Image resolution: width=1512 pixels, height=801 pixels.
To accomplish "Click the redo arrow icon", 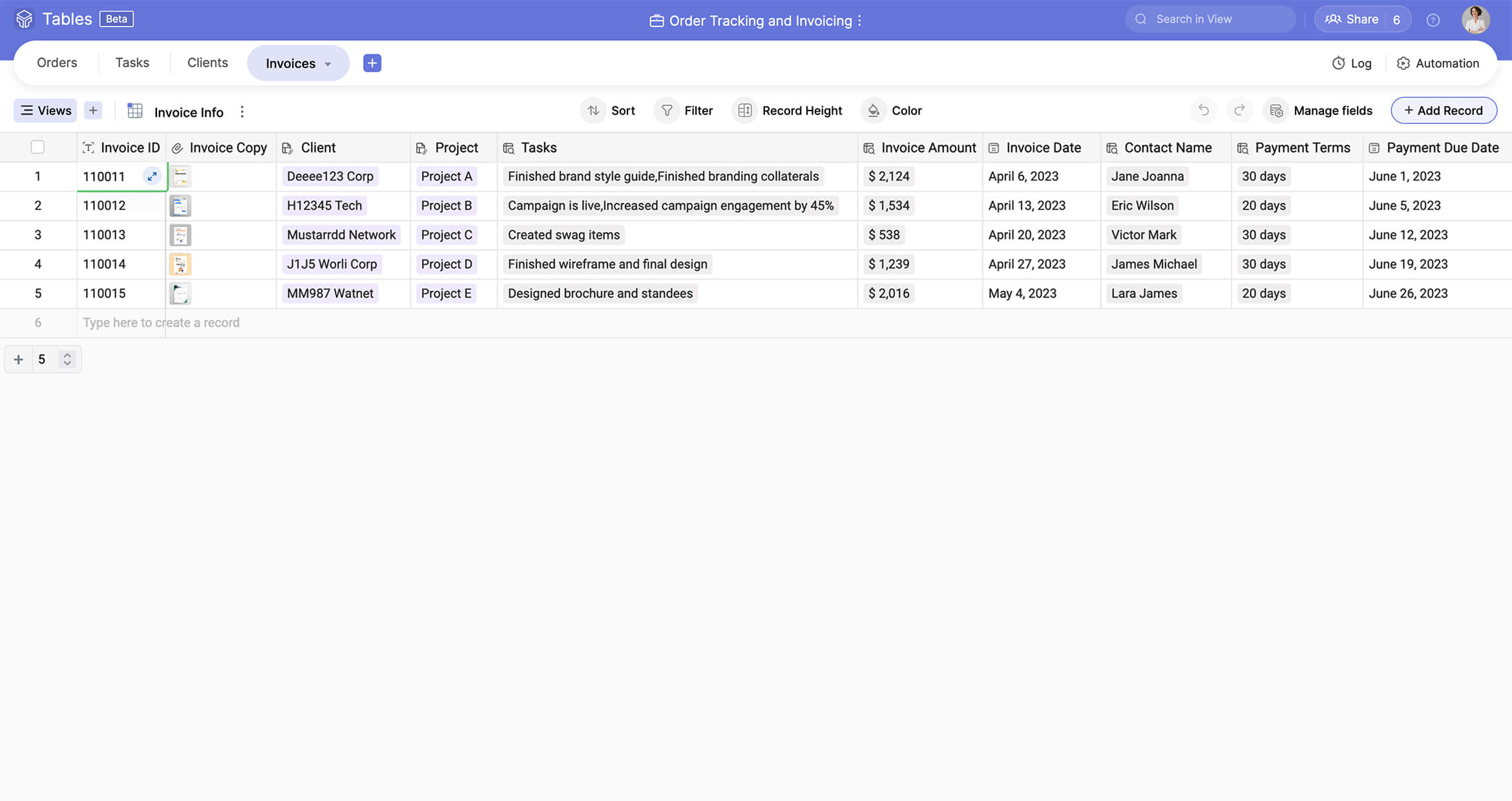I will tap(1239, 110).
